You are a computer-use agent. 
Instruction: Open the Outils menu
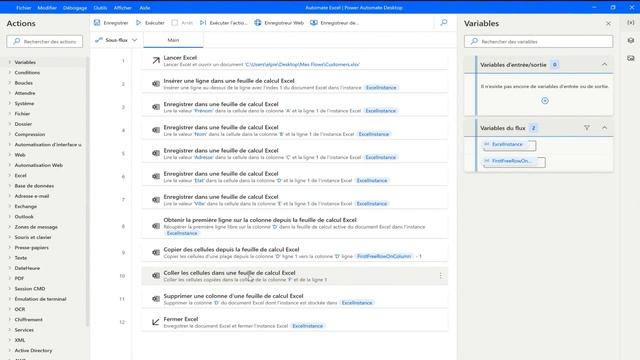pos(100,8)
